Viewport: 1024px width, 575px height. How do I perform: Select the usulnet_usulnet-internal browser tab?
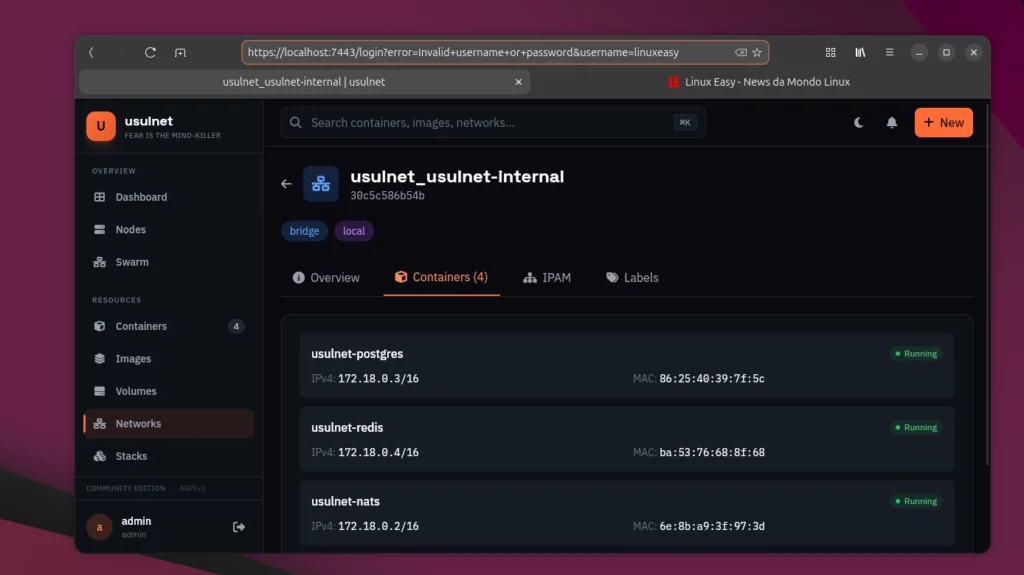pos(304,82)
